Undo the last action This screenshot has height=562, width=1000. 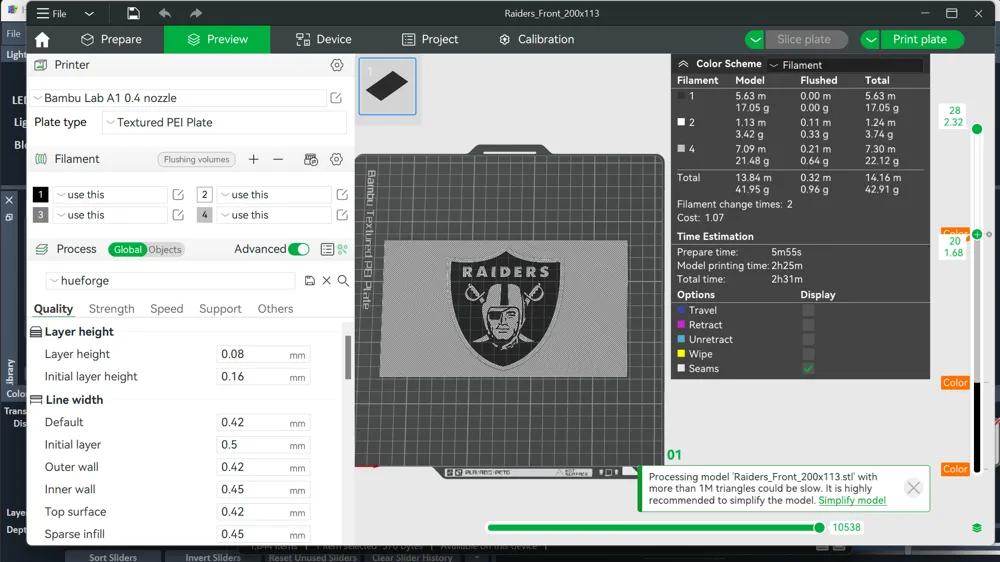click(165, 13)
